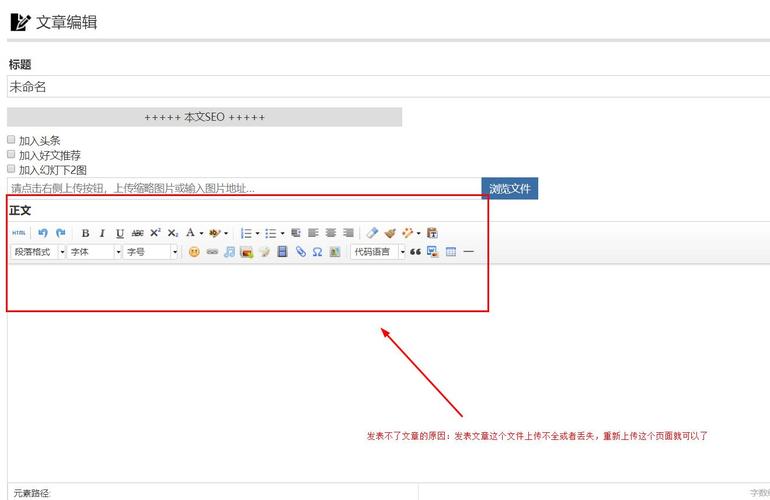
Task: Enable the 加入好文推荐 checkbox
Action: (x=12, y=155)
